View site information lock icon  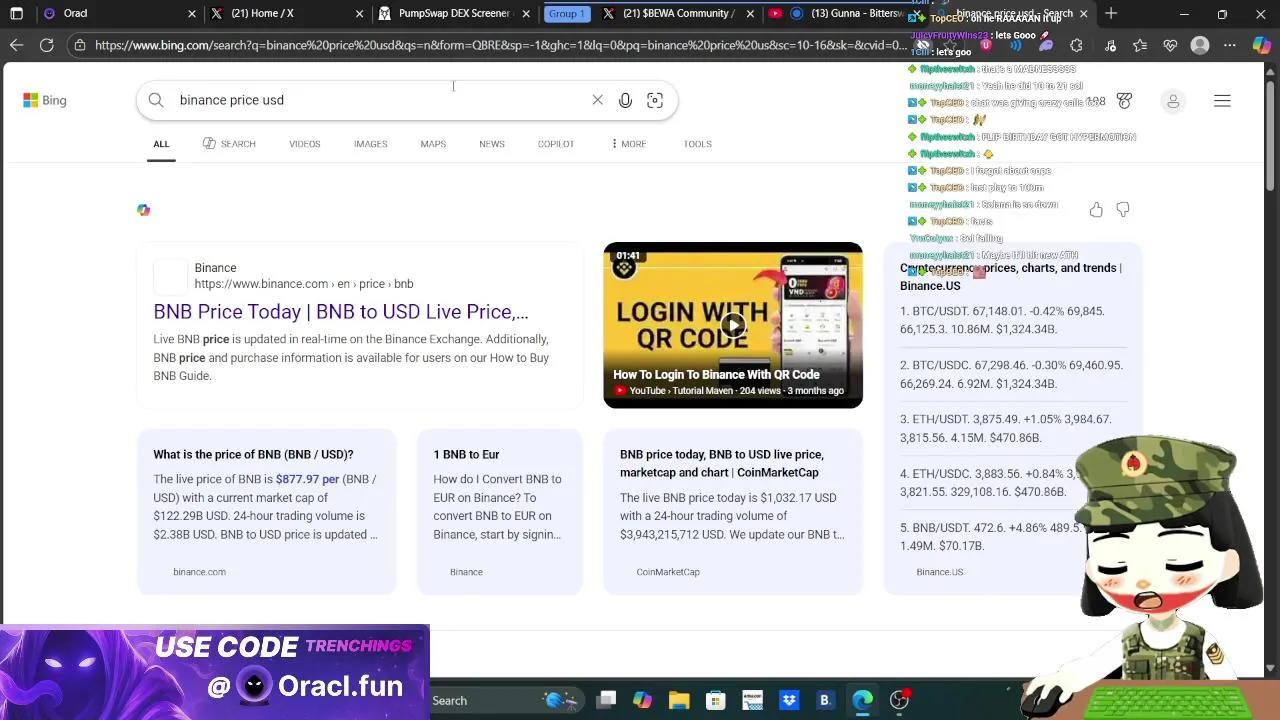(80, 45)
